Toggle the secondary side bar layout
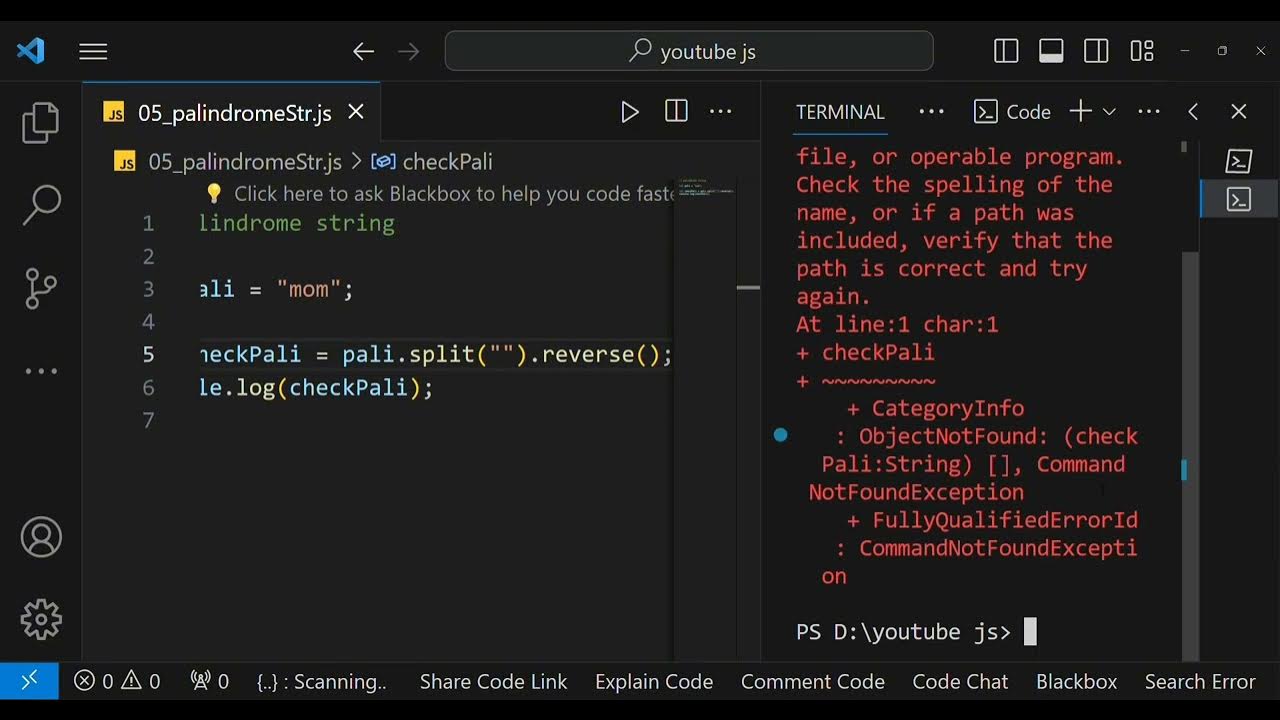Screen dimensions: 1280x720 1096,51
